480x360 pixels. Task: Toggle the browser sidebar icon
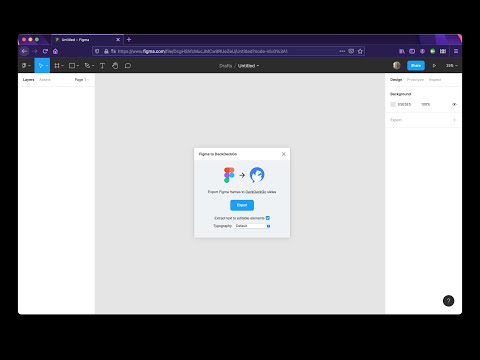(x=412, y=51)
